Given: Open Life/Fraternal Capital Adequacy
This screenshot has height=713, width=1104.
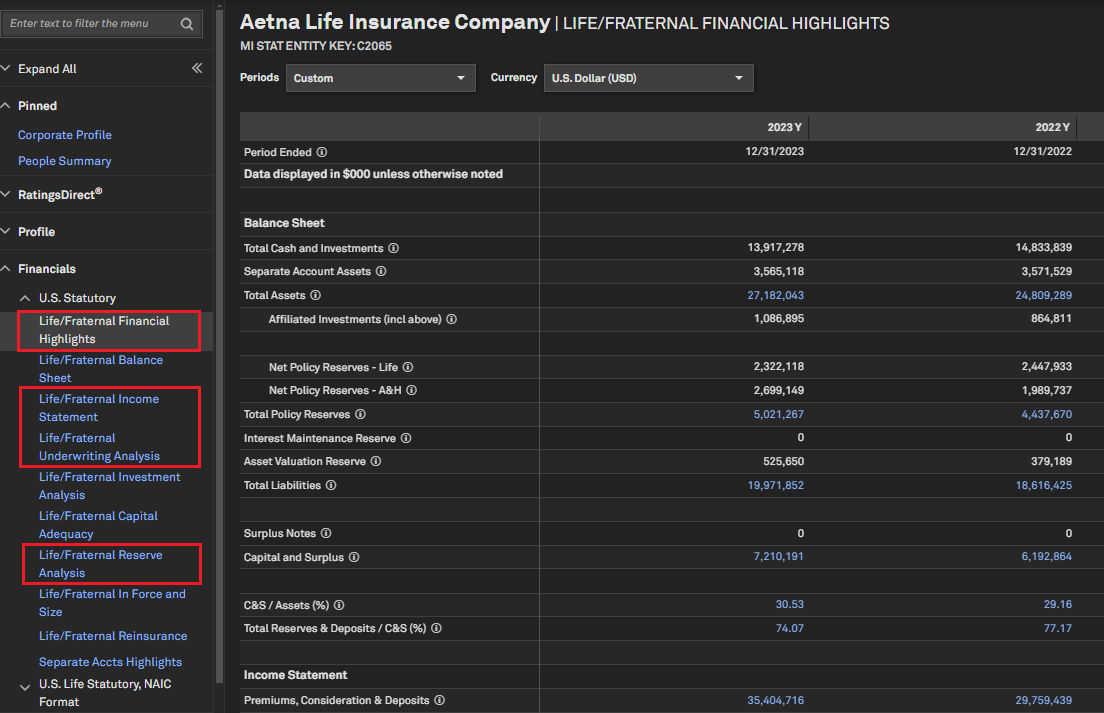Looking at the screenshot, I should point(98,525).
